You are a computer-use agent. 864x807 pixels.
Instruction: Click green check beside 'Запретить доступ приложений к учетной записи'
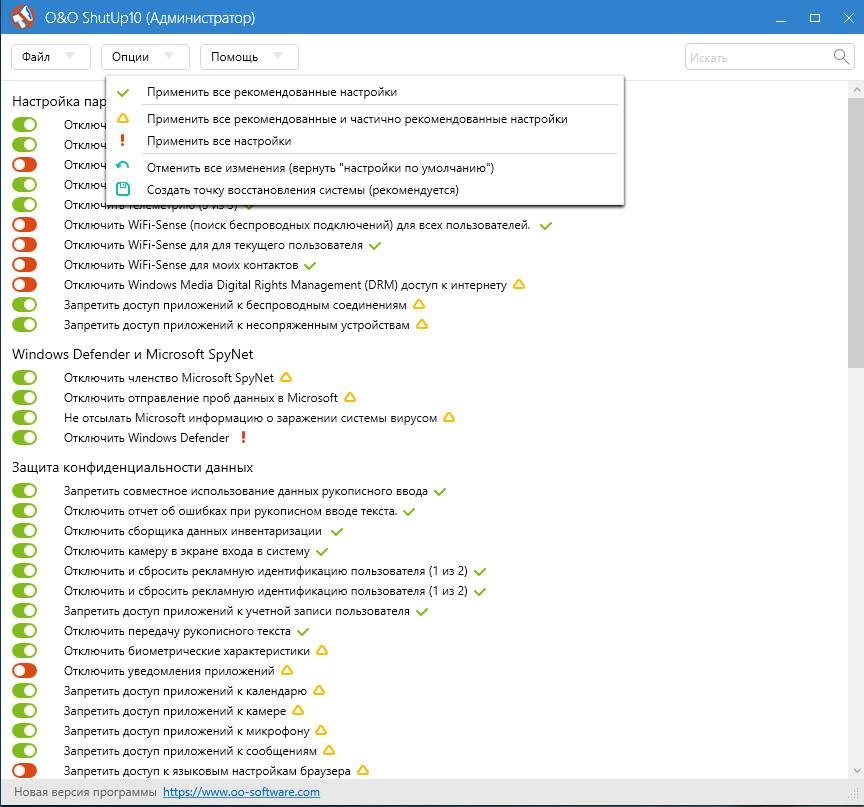tap(422, 611)
